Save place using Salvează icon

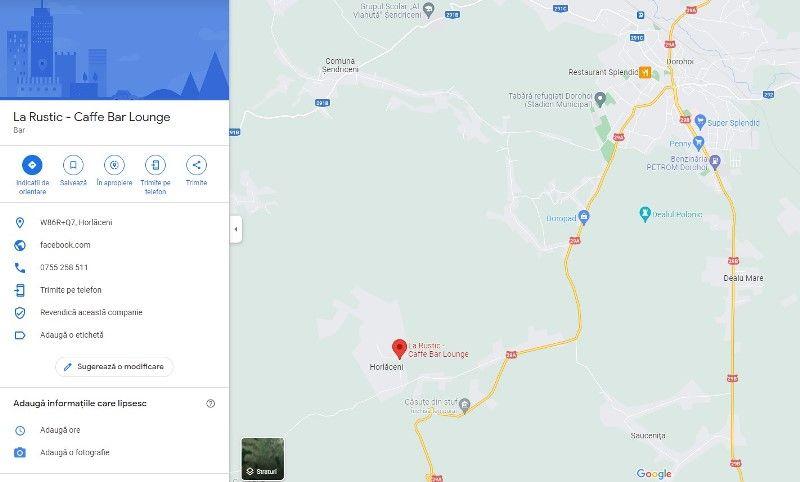(73, 165)
